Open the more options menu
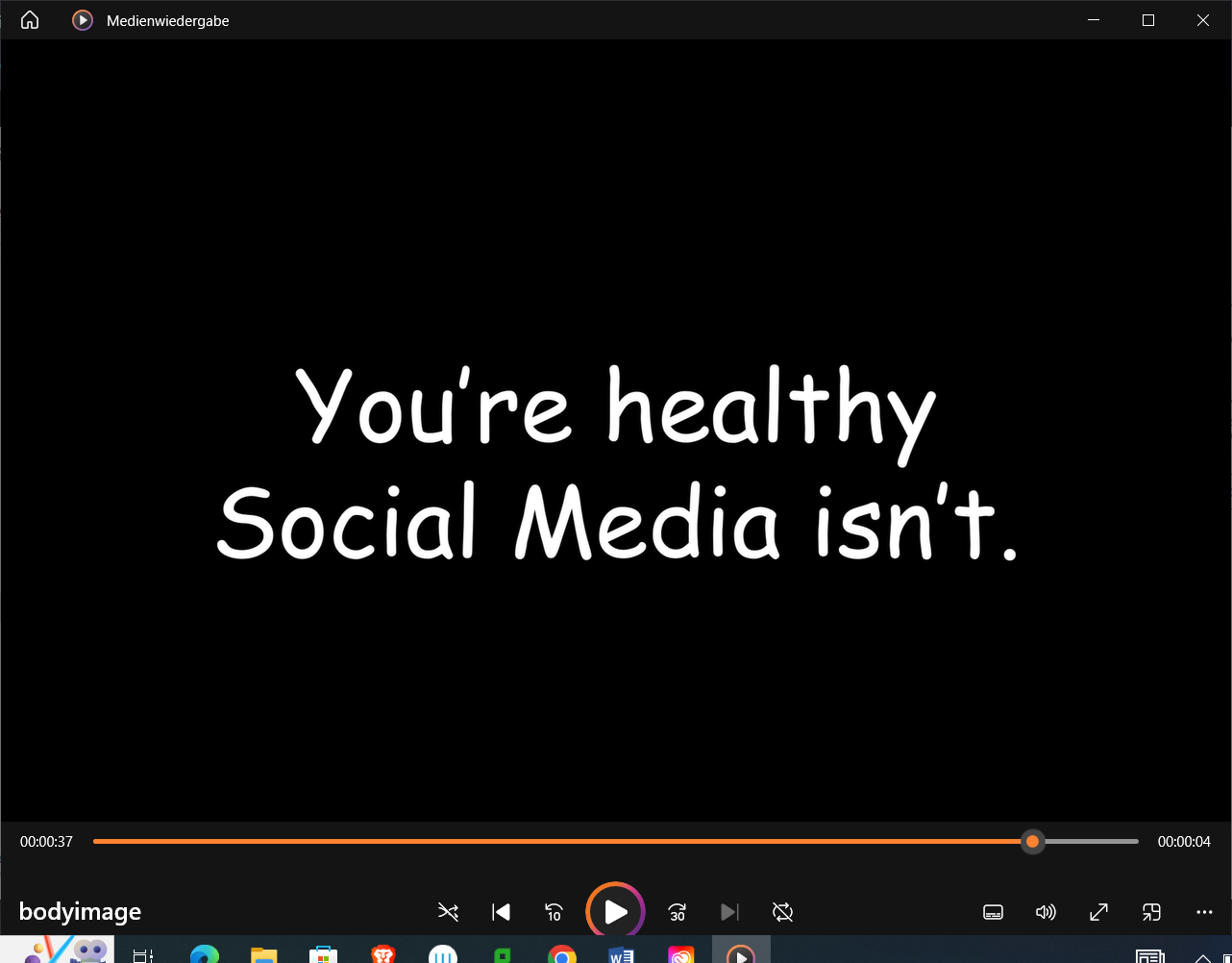The image size is (1232, 963). coord(1204,912)
